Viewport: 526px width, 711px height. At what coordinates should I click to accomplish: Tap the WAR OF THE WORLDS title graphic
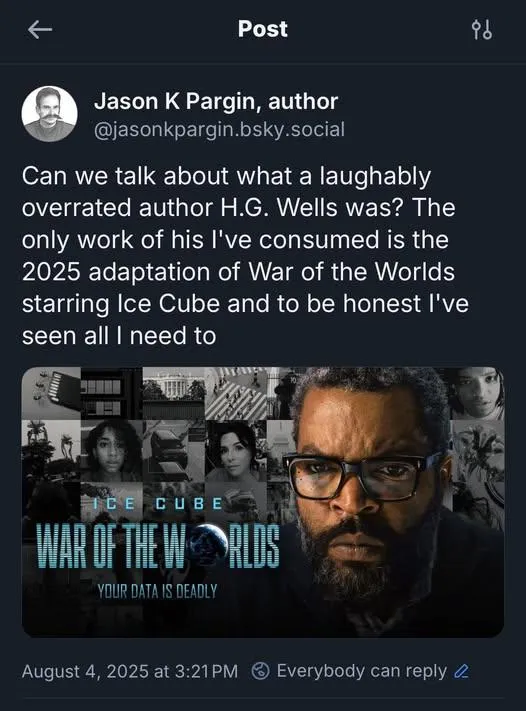pos(158,546)
